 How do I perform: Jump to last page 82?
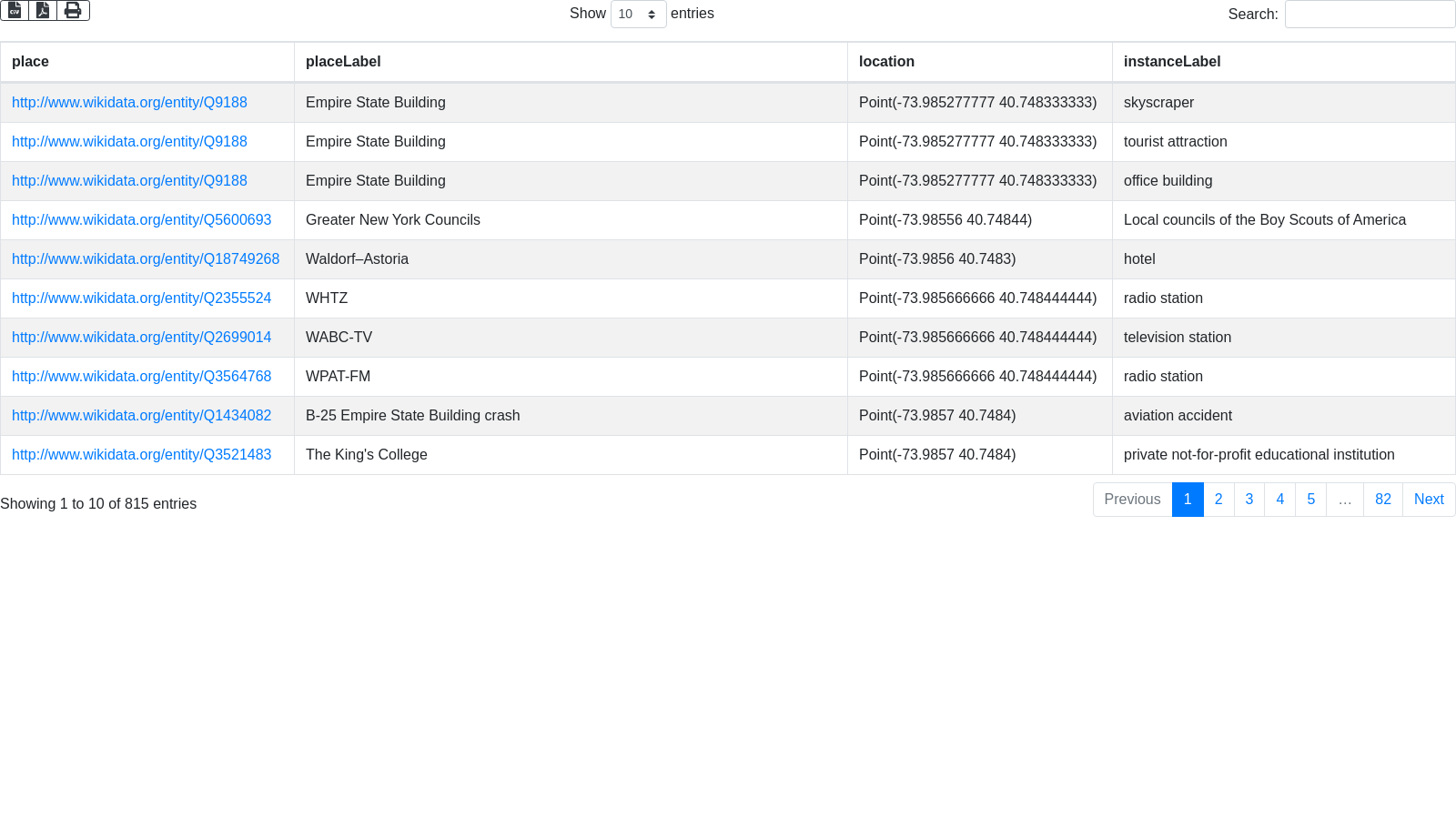[x=1382, y=500]
